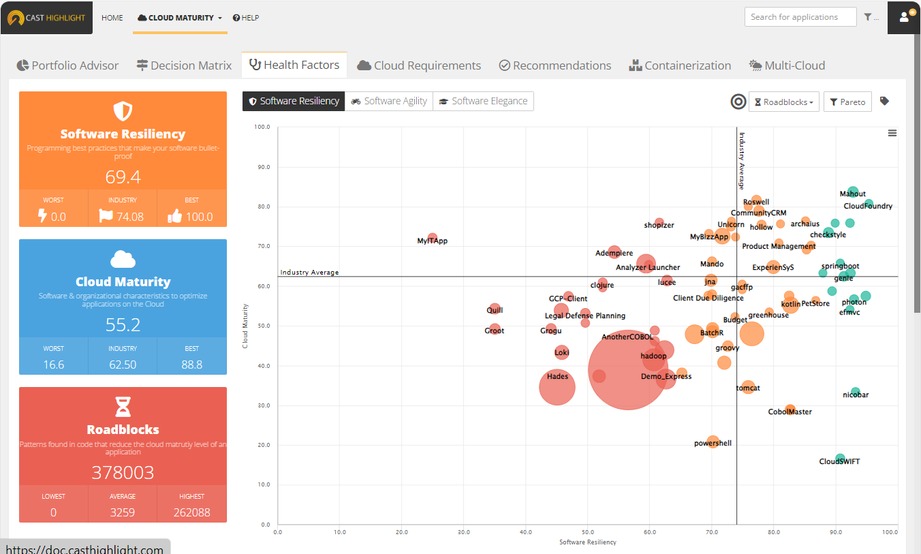Click the Mahout data point
This screenshot has height=554, width=921.
(x=853, y=192)
